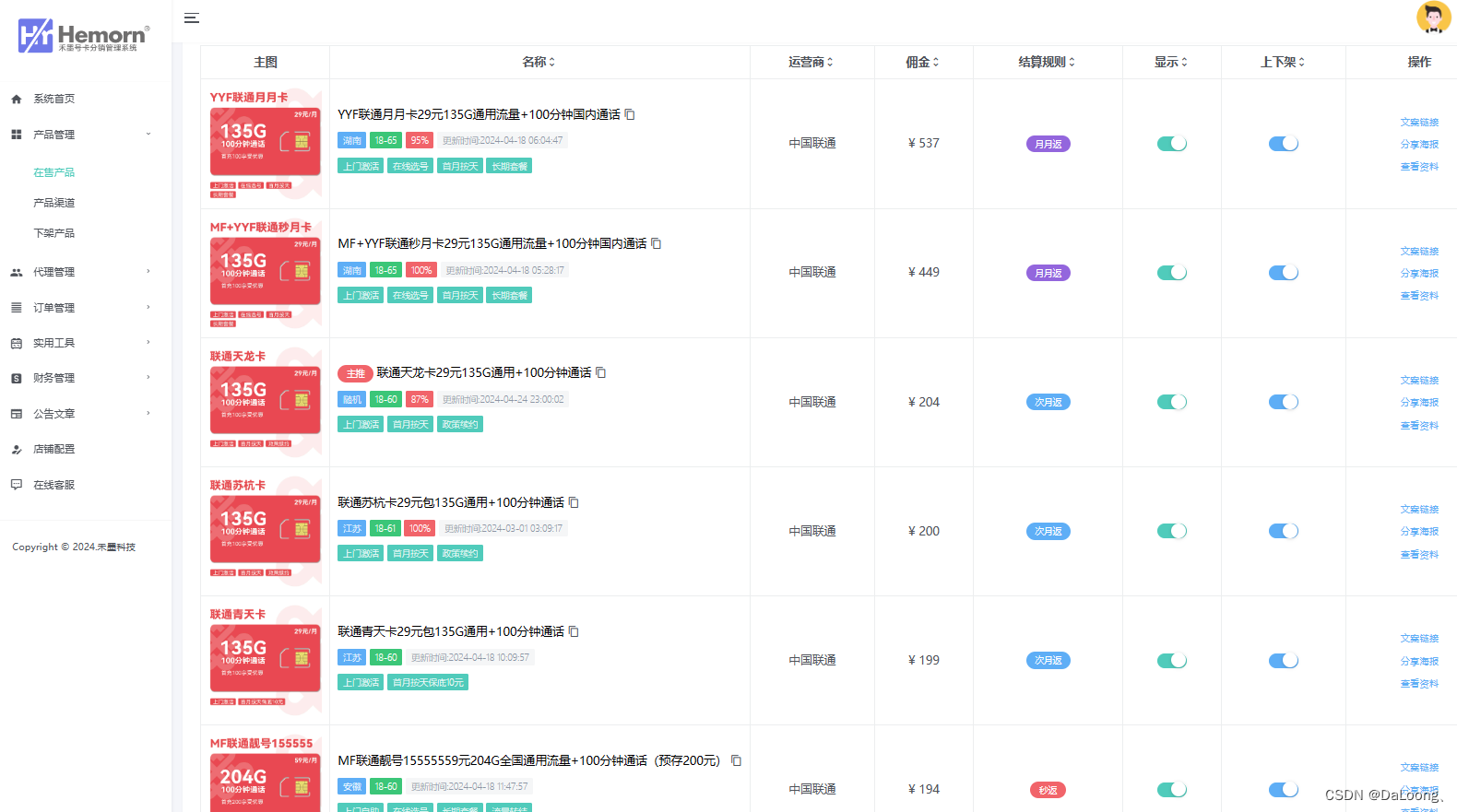Open 文案链接 for 联通苏杭卡
The height and width of the screenshot is (812, 1457).
click(1419, 509)
